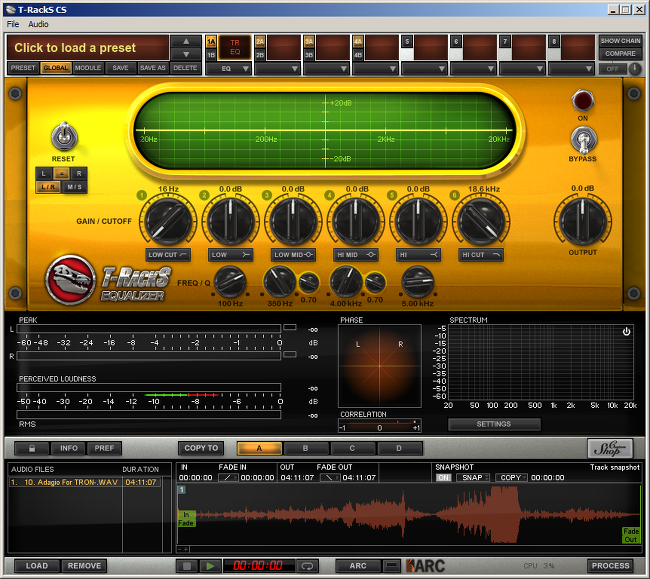The image size is (650, 579).
Task: Select the B snapshot tab
Action: tap(306, 448)
